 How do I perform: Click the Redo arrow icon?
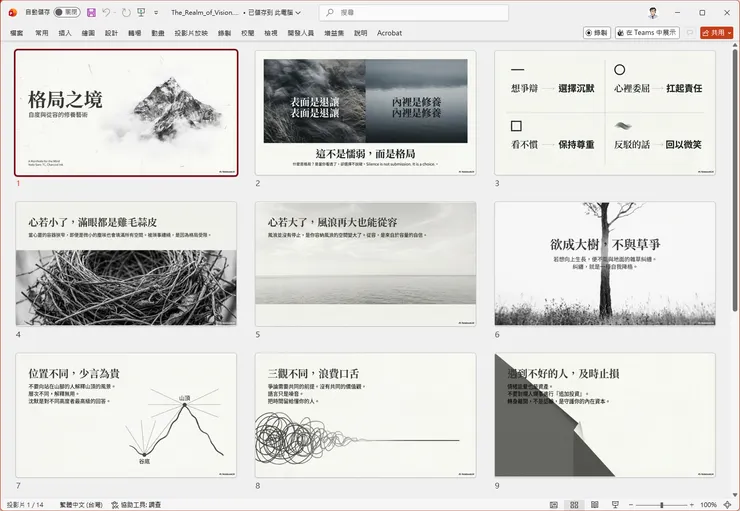pos(126,13)
